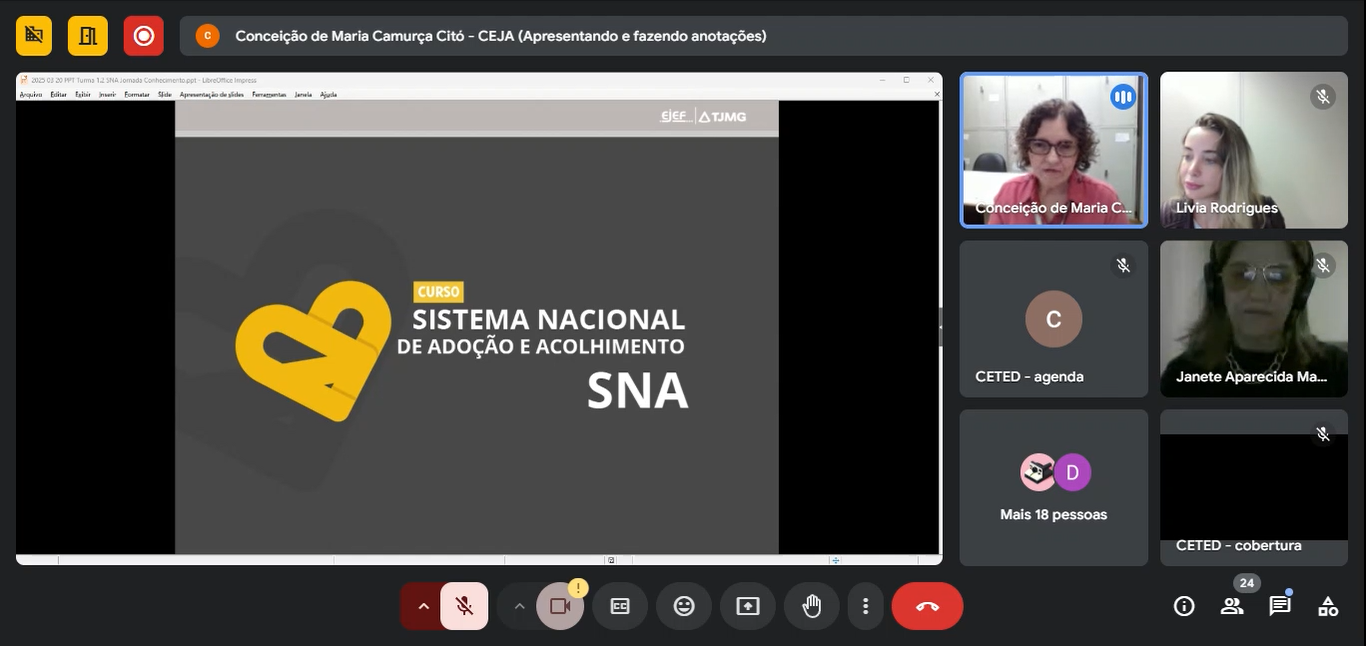Click the LibreOffice Impress window title text
1366x646 pixels.
coord(144,80)
